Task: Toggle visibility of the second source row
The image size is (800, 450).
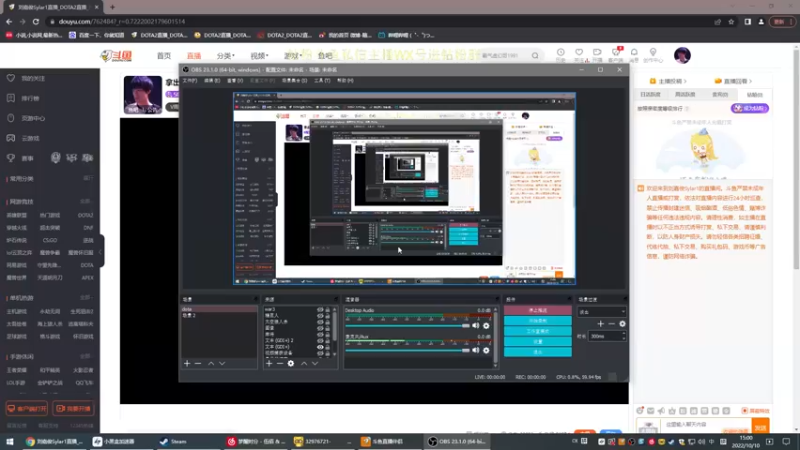Action: (320, 316)
